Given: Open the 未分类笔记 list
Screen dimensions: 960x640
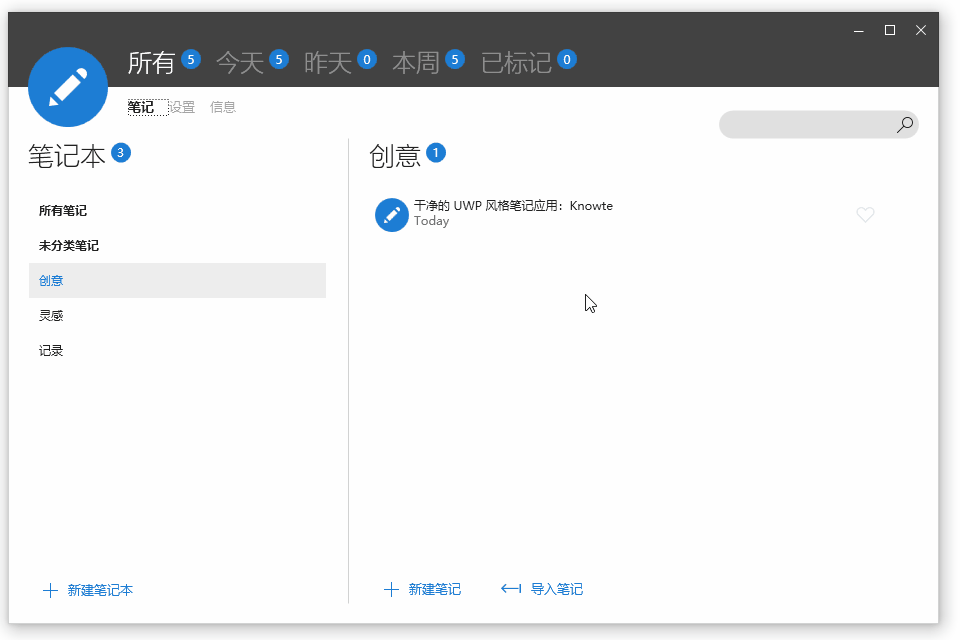Looking at the screenshot, I should 67,245.
